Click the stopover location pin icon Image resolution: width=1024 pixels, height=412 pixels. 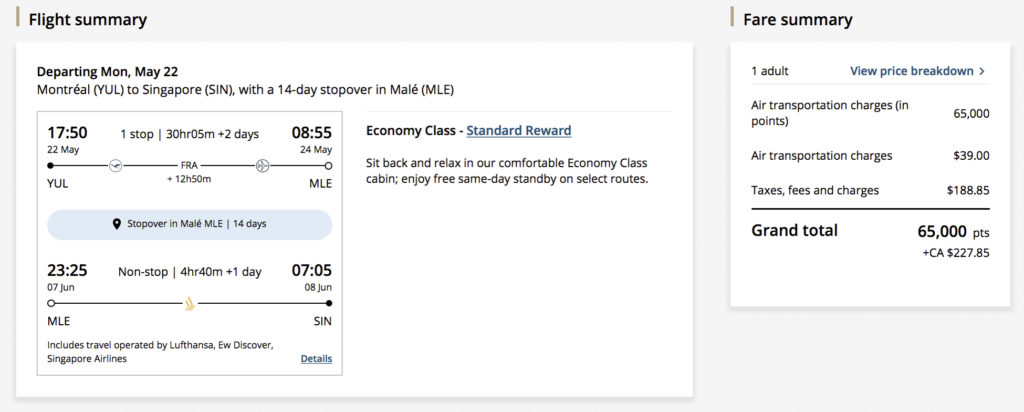point(117,224)
